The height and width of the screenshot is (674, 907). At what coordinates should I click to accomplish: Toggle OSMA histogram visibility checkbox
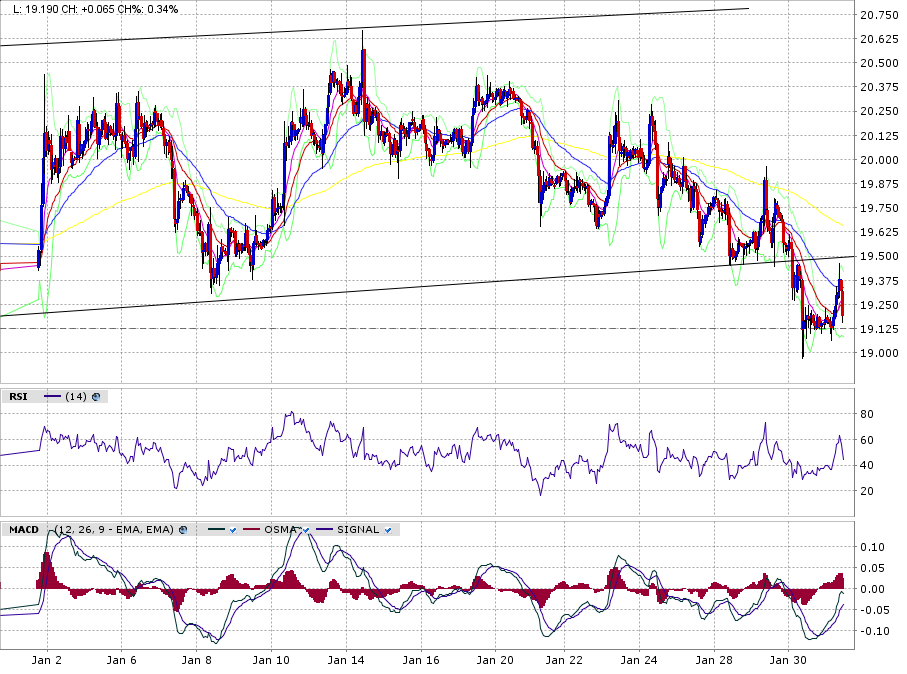point(306,530)
